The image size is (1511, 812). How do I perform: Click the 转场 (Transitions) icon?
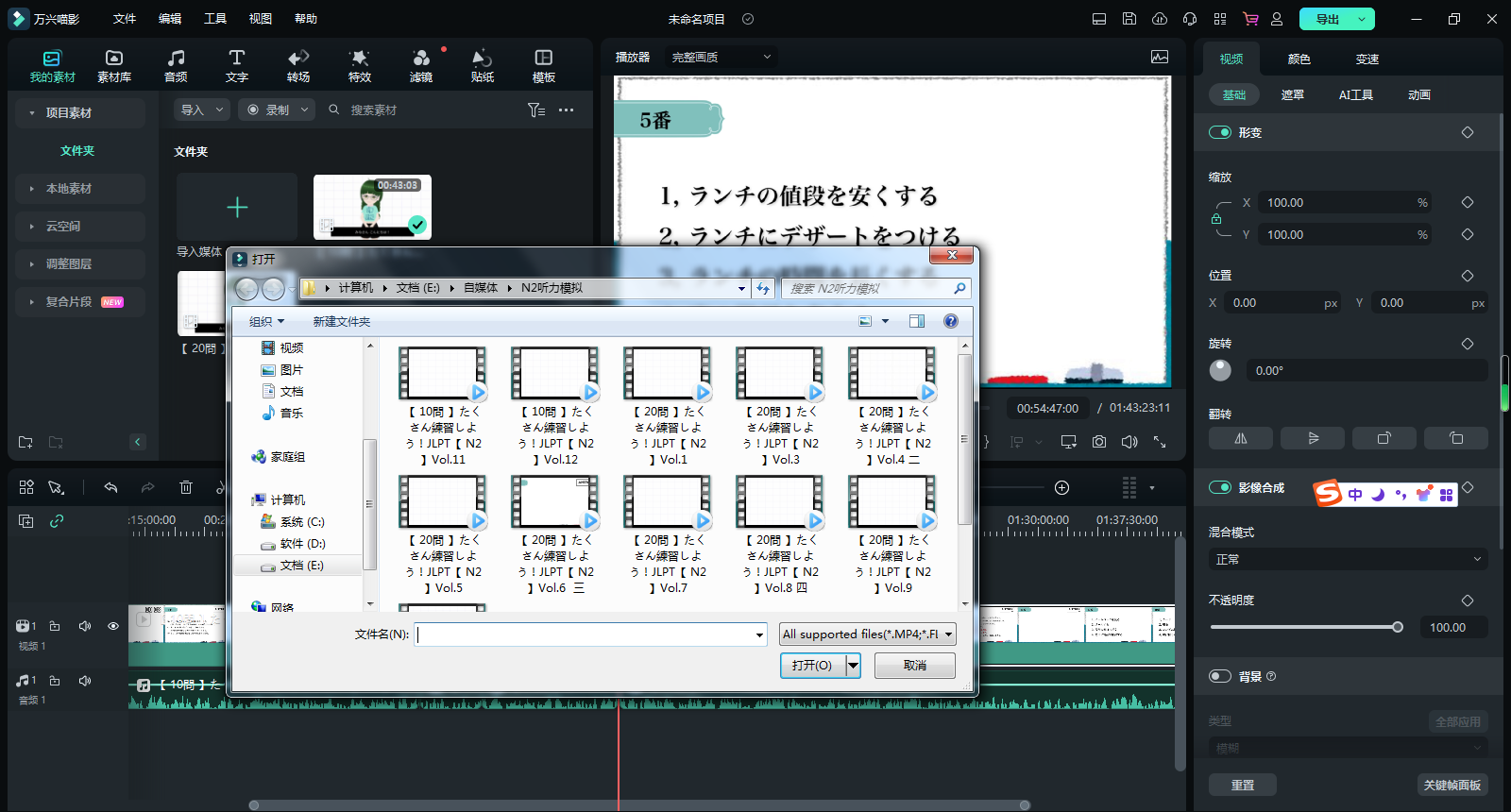pyautogui.click(x=298, y=65)
